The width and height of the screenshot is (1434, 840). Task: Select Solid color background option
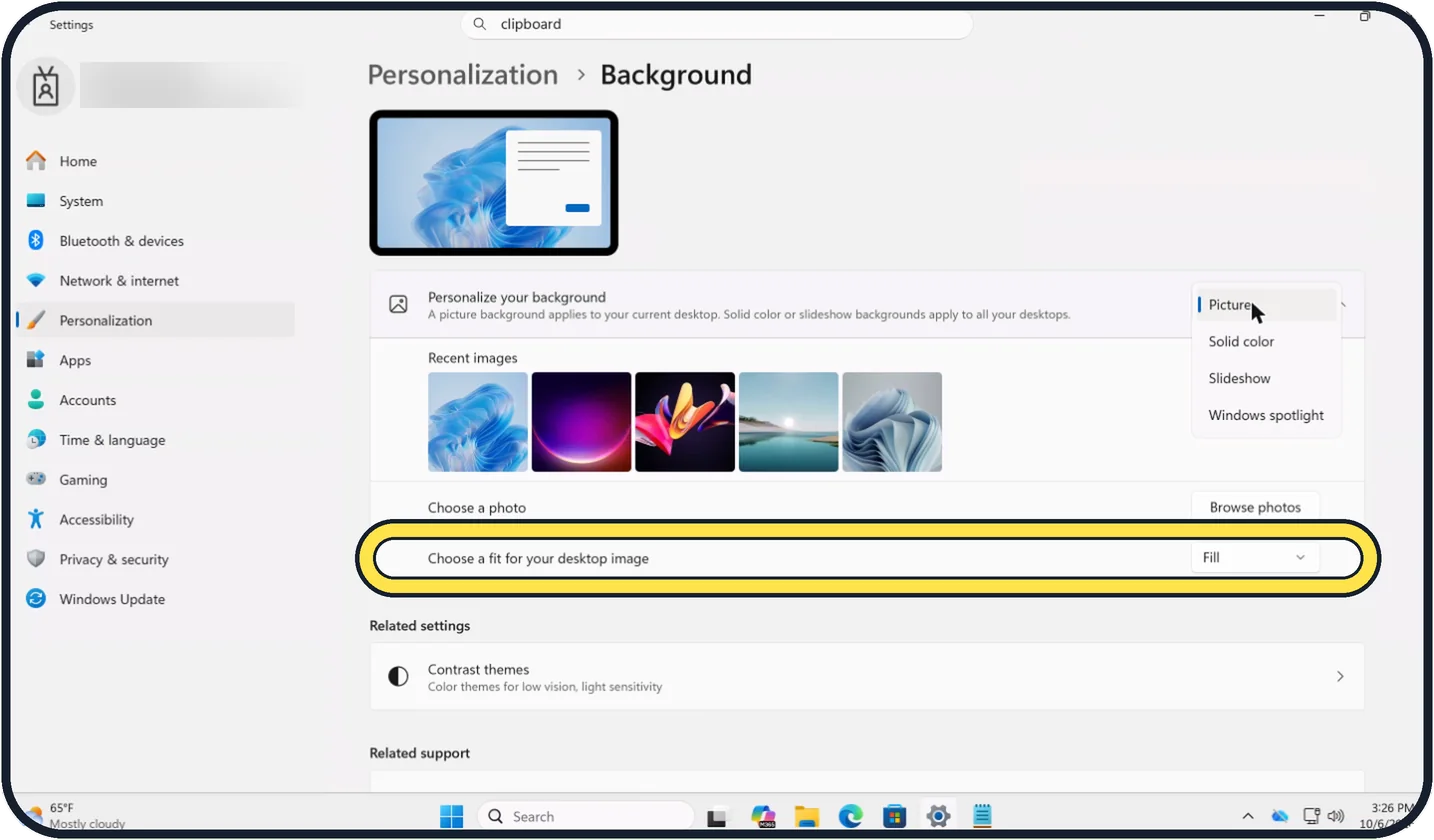coord(1266,342)
